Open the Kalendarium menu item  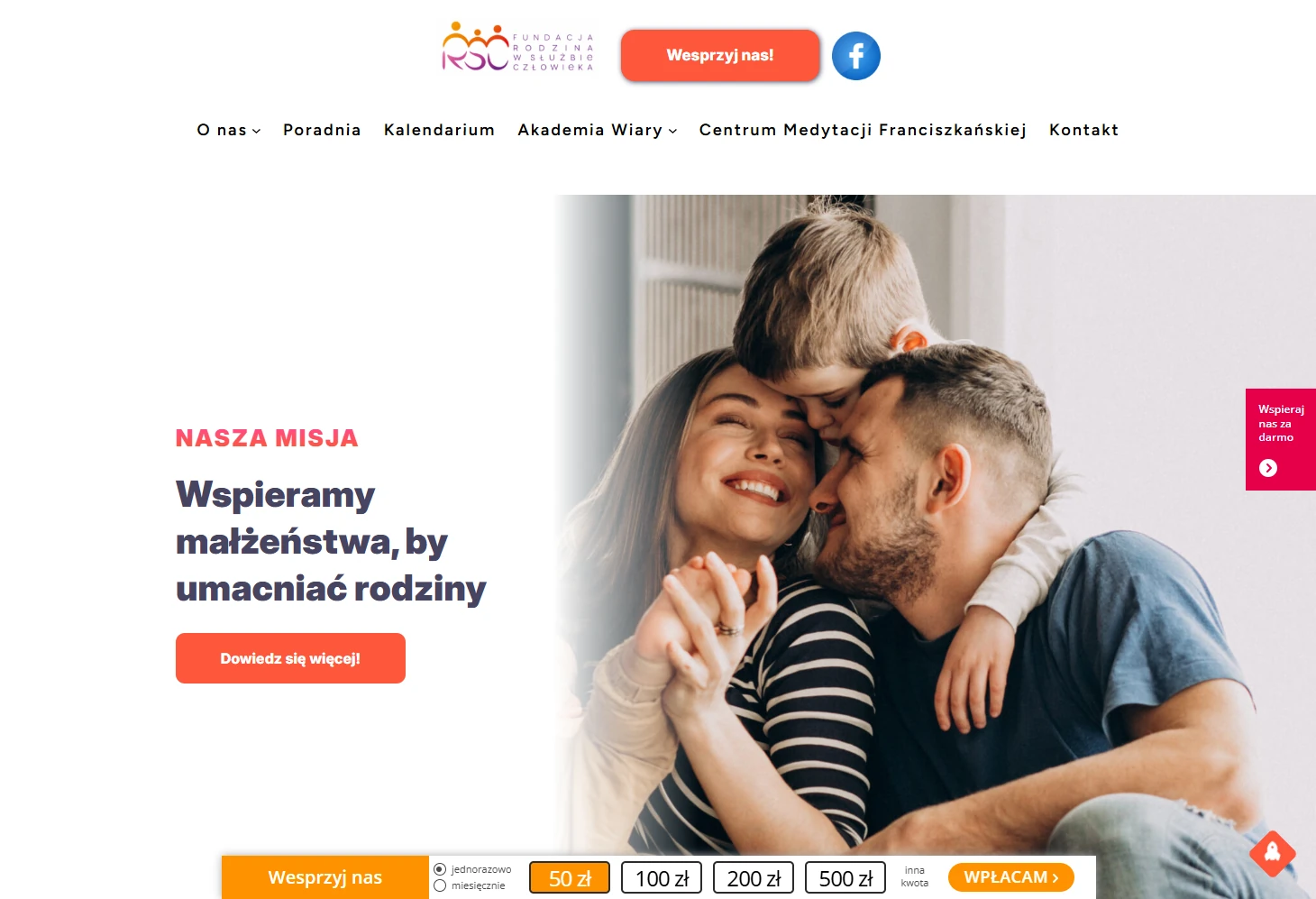coord(439,130)
